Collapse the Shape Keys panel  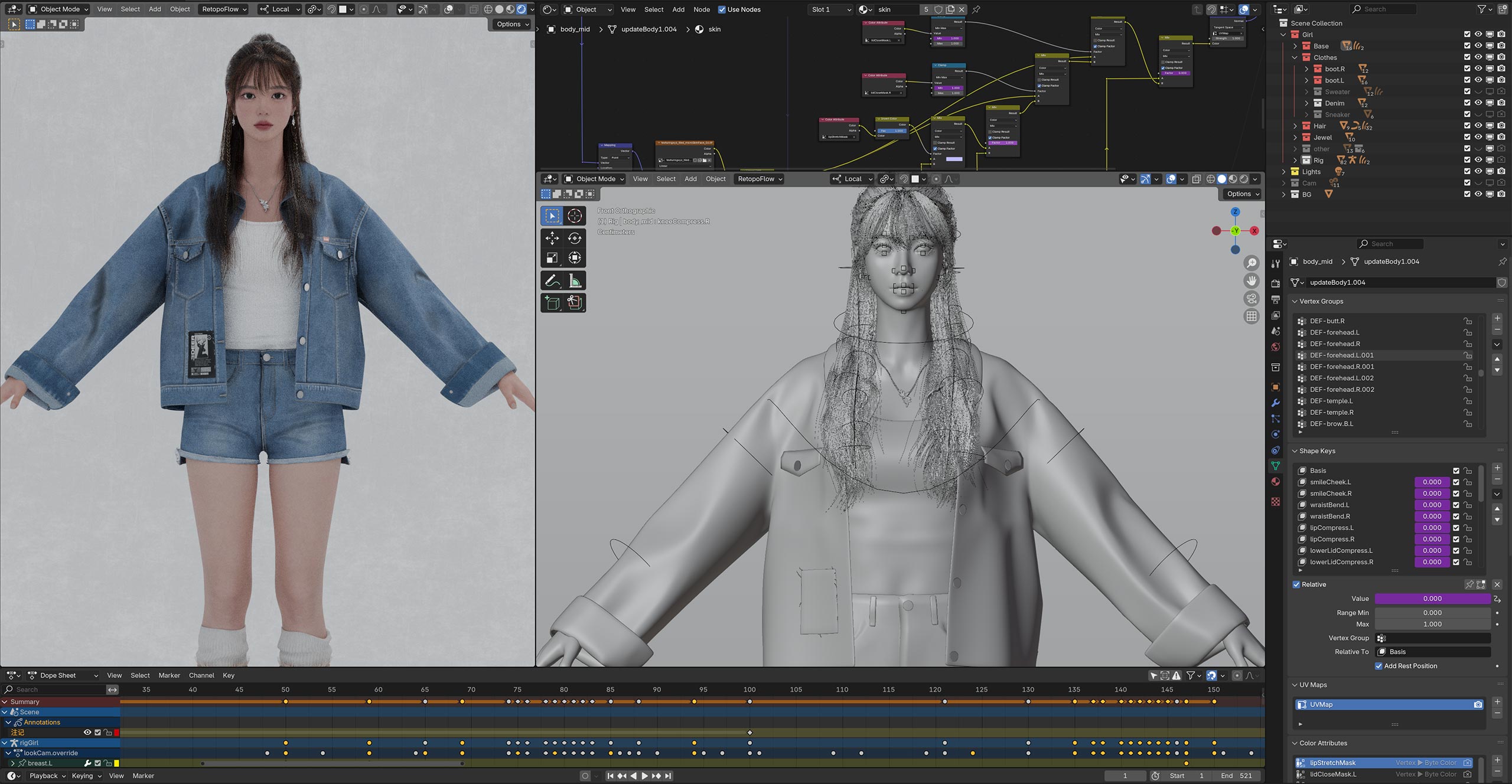[x=1295, y=451]
